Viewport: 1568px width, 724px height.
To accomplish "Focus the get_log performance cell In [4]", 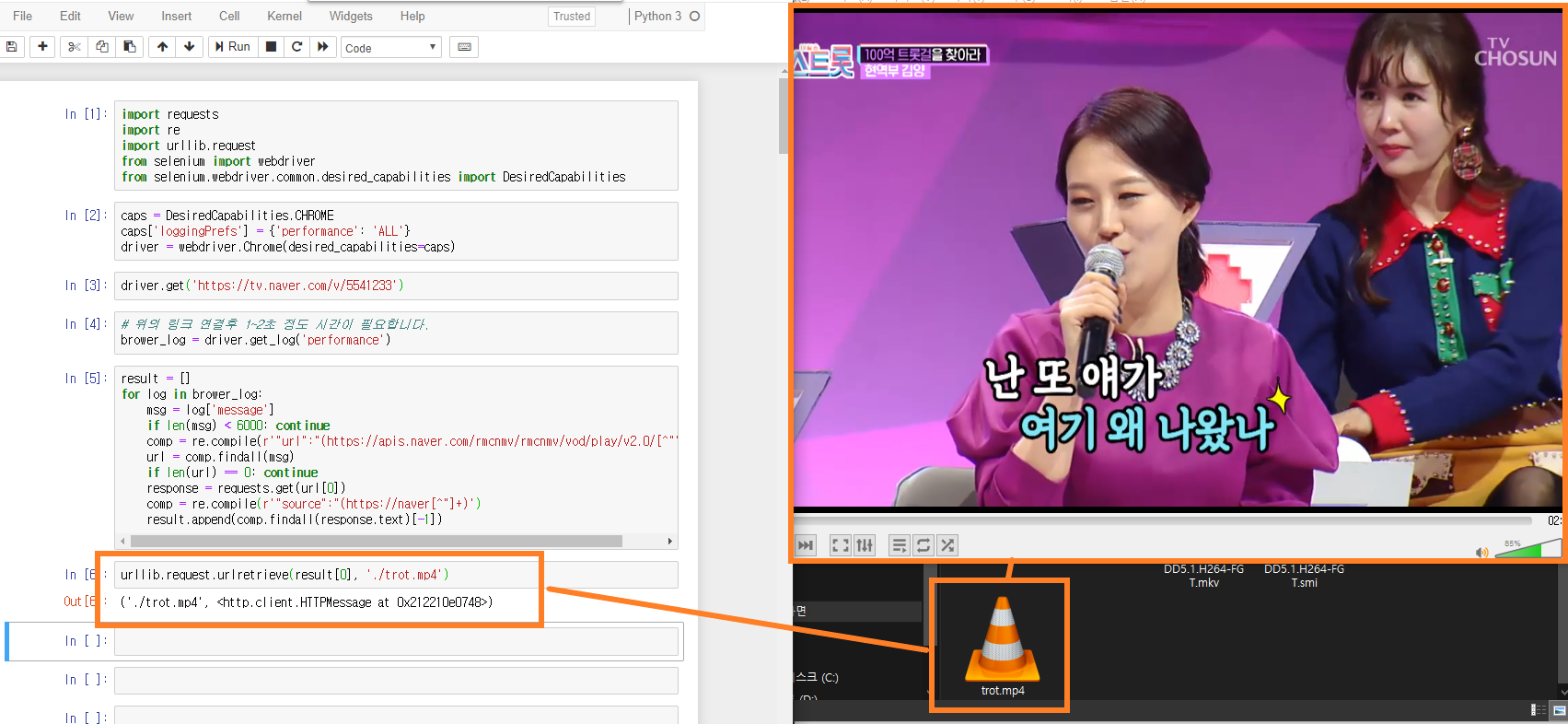I will click(396, 333).
